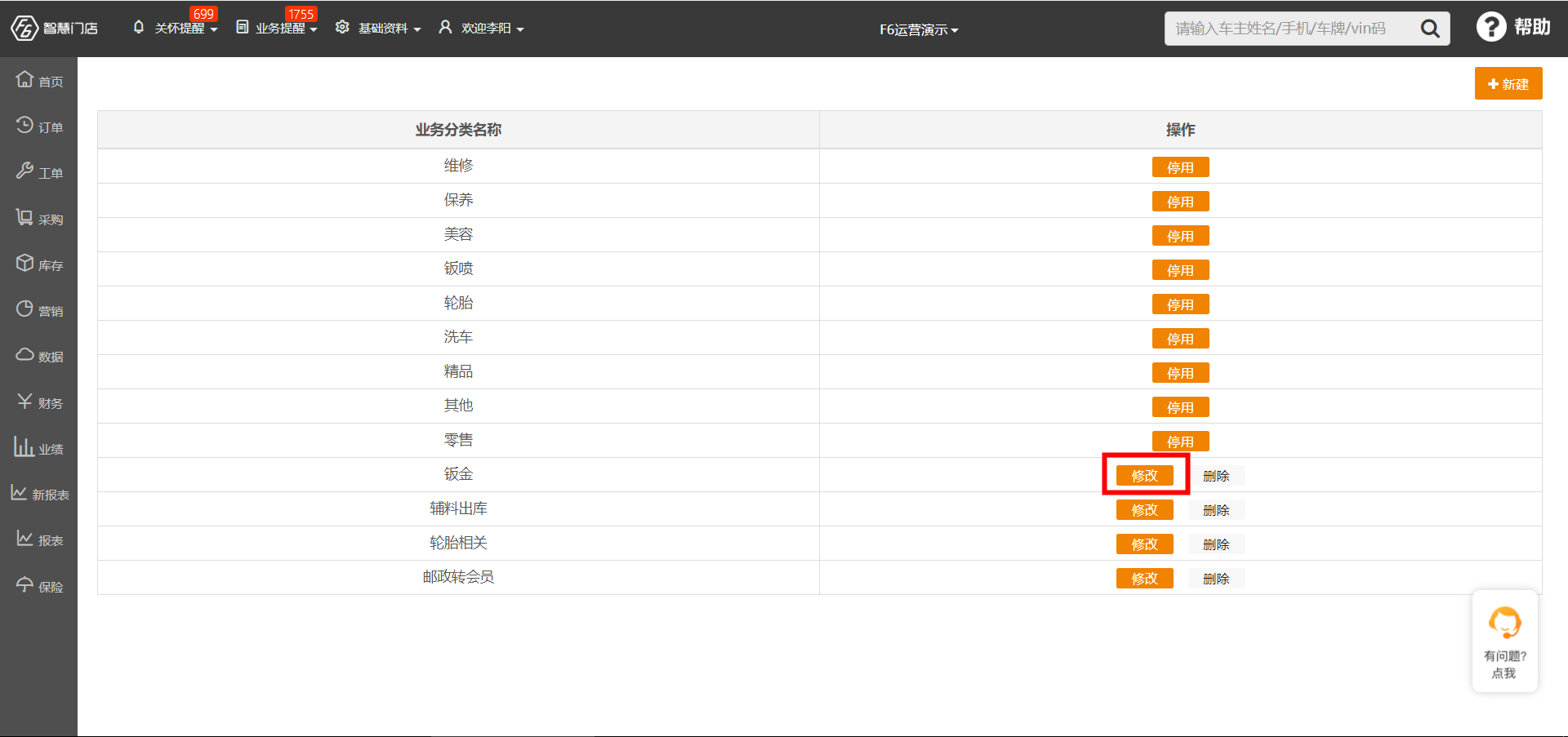
Task: Click 停用 for the 精品 row
Action: [x=1180, y=373]
